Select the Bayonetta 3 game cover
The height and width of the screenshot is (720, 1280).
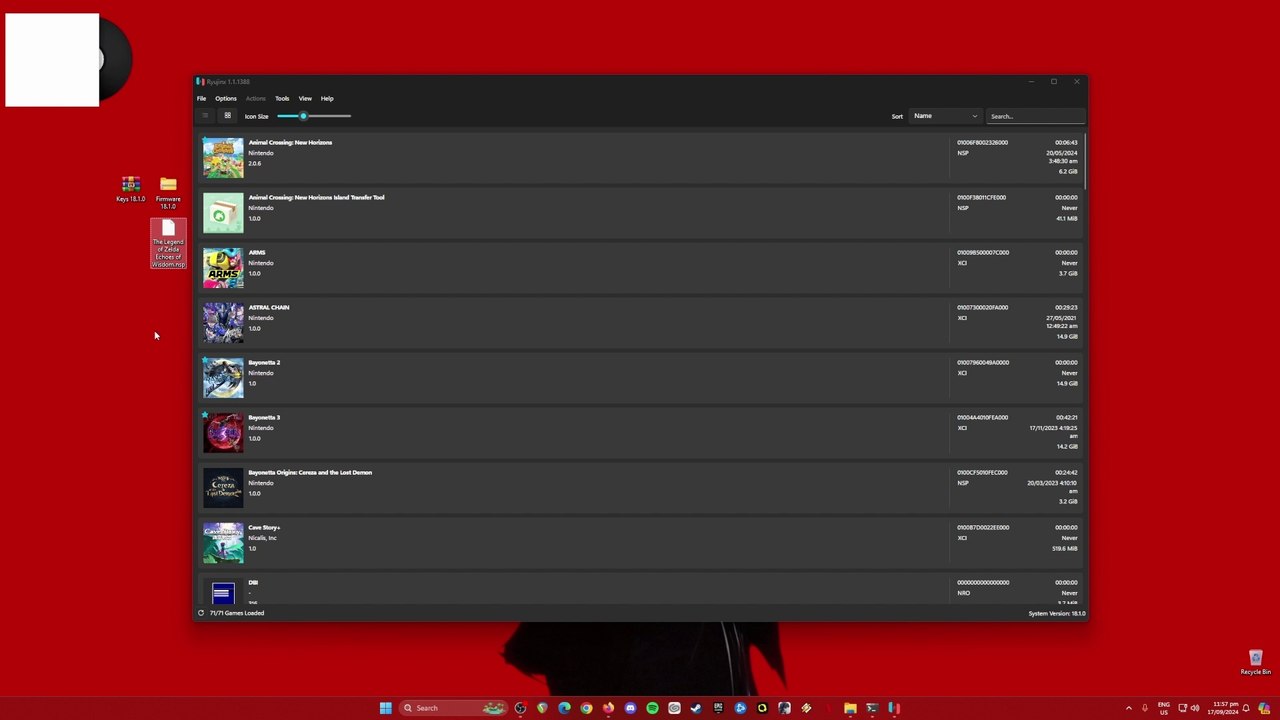(223, 433)
